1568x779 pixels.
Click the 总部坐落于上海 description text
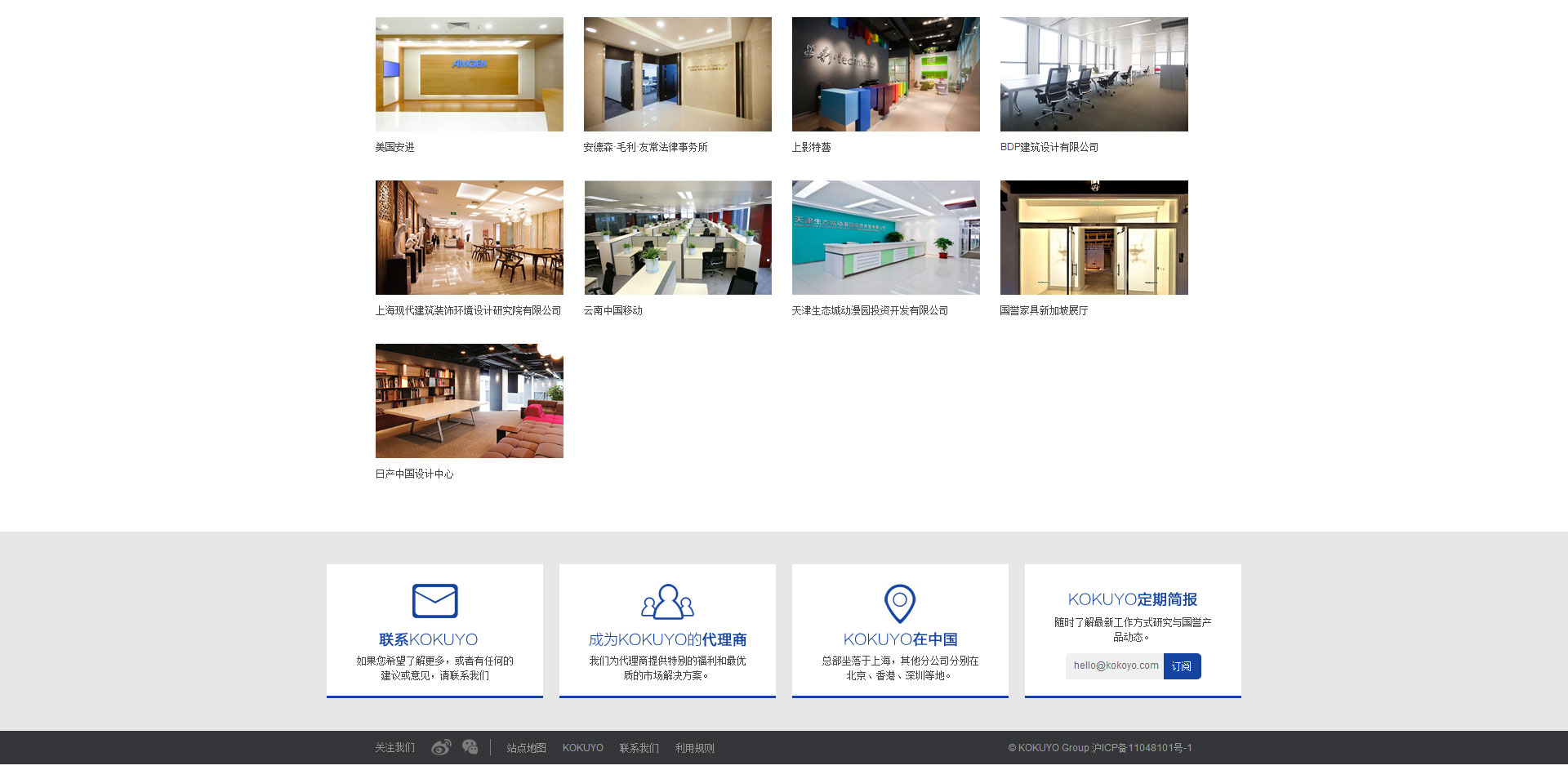(900, 668)
